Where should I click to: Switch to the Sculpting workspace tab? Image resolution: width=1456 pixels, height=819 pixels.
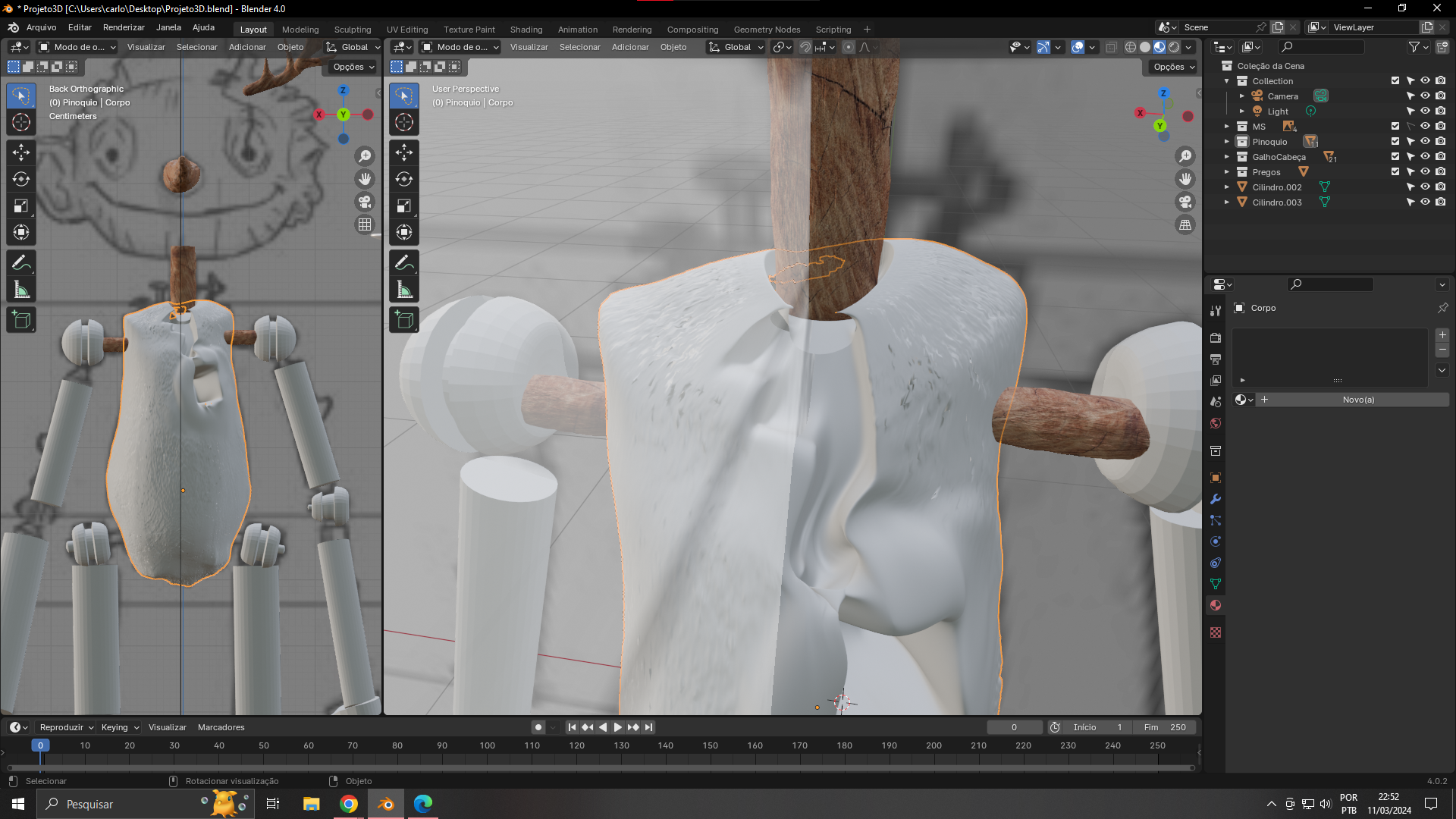click(353, 30)
